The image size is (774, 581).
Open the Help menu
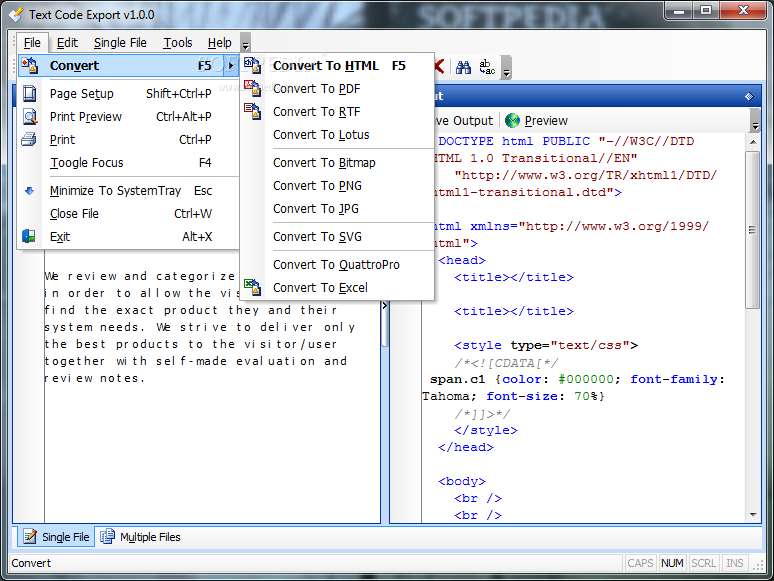[219, 43]
